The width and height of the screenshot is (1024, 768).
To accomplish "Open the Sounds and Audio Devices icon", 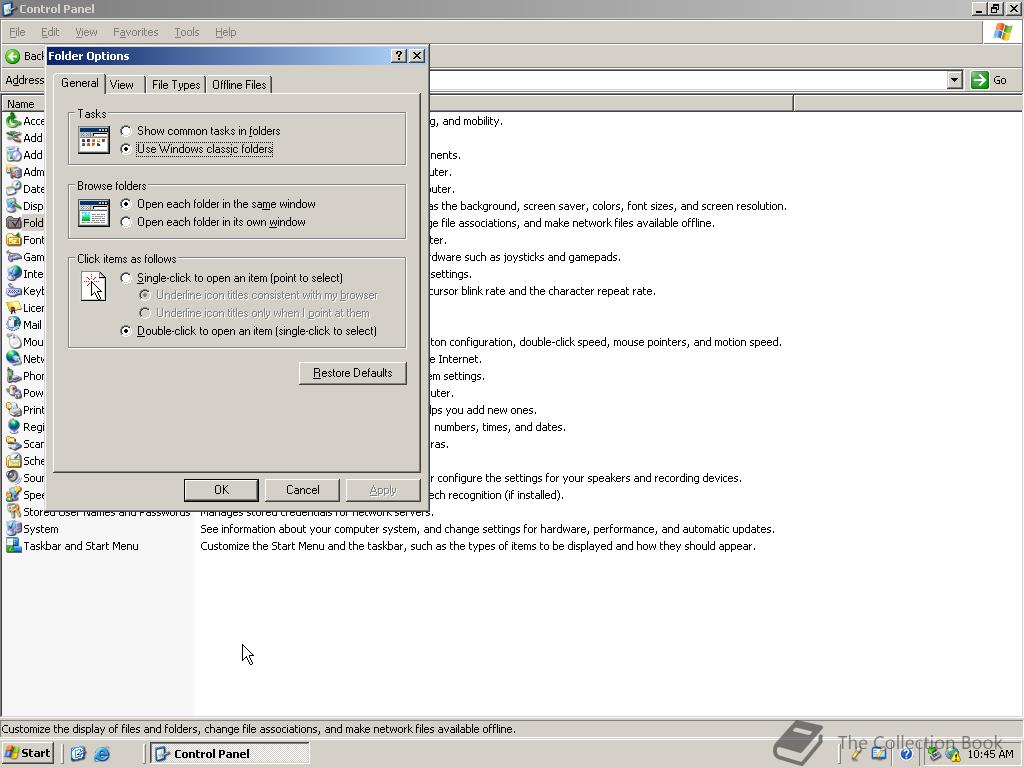I will point(14,477).
